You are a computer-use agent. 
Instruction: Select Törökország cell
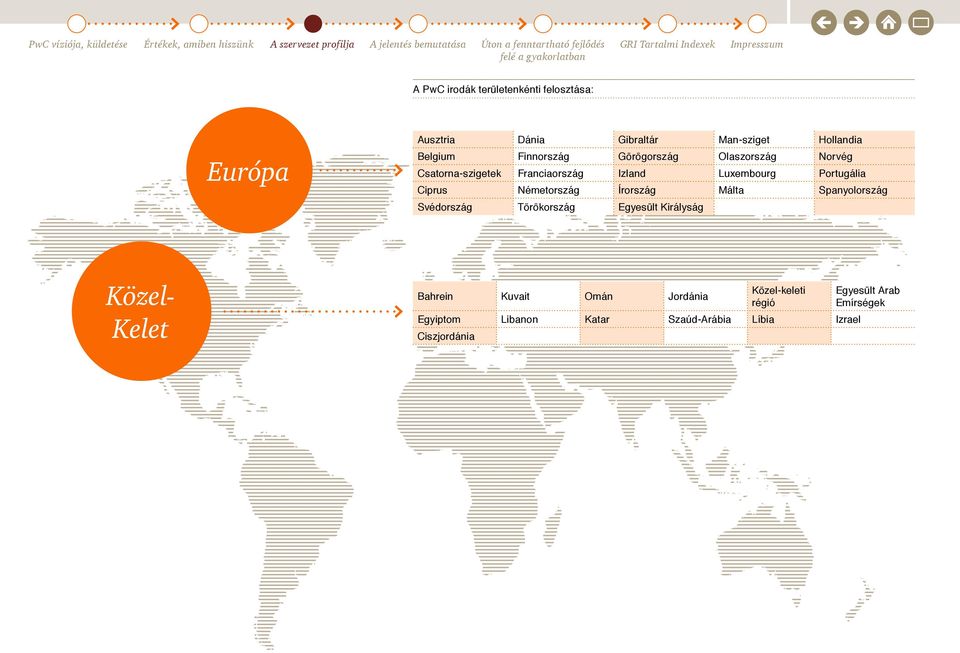point(563,207)
